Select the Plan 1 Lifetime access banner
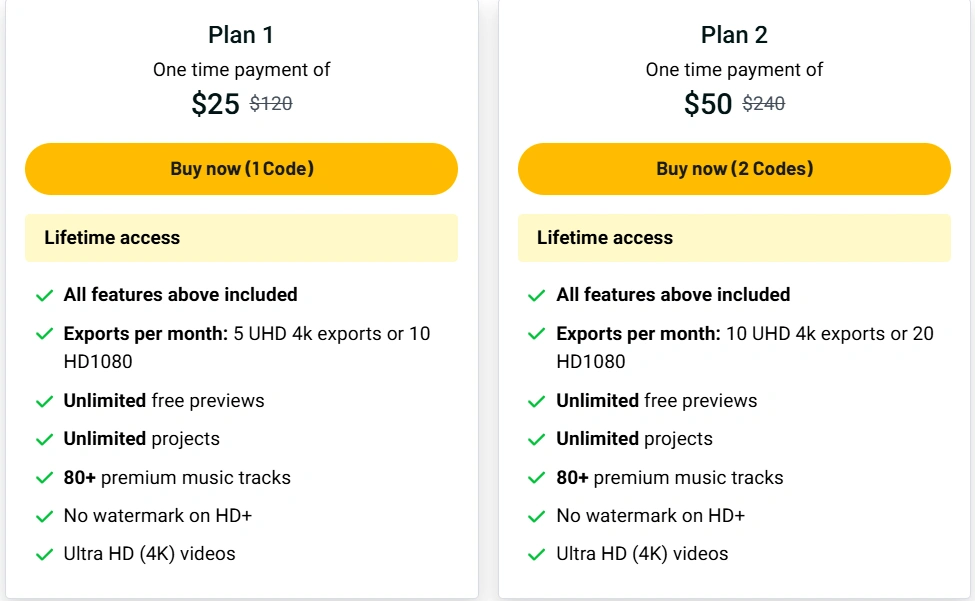Viewport: 975px width, 601px height. (x=241, y=238)
